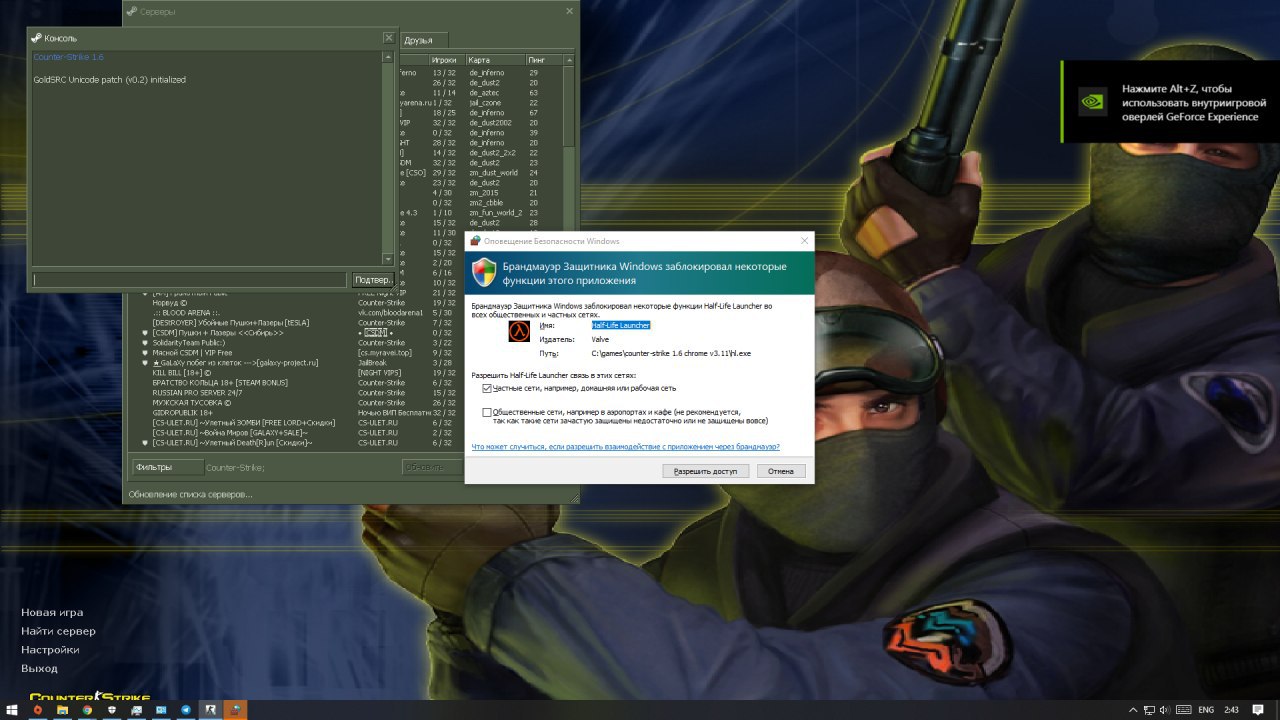
Task: Click the taskbar clock showing 2:43
Action: pos(1231,710)
